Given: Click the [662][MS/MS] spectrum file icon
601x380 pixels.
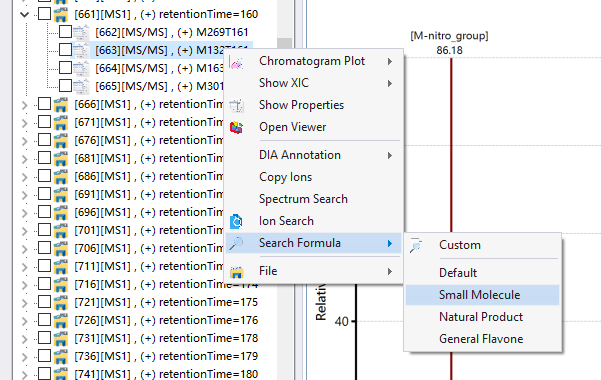Looking at the screenshot, I should (81, 32).
